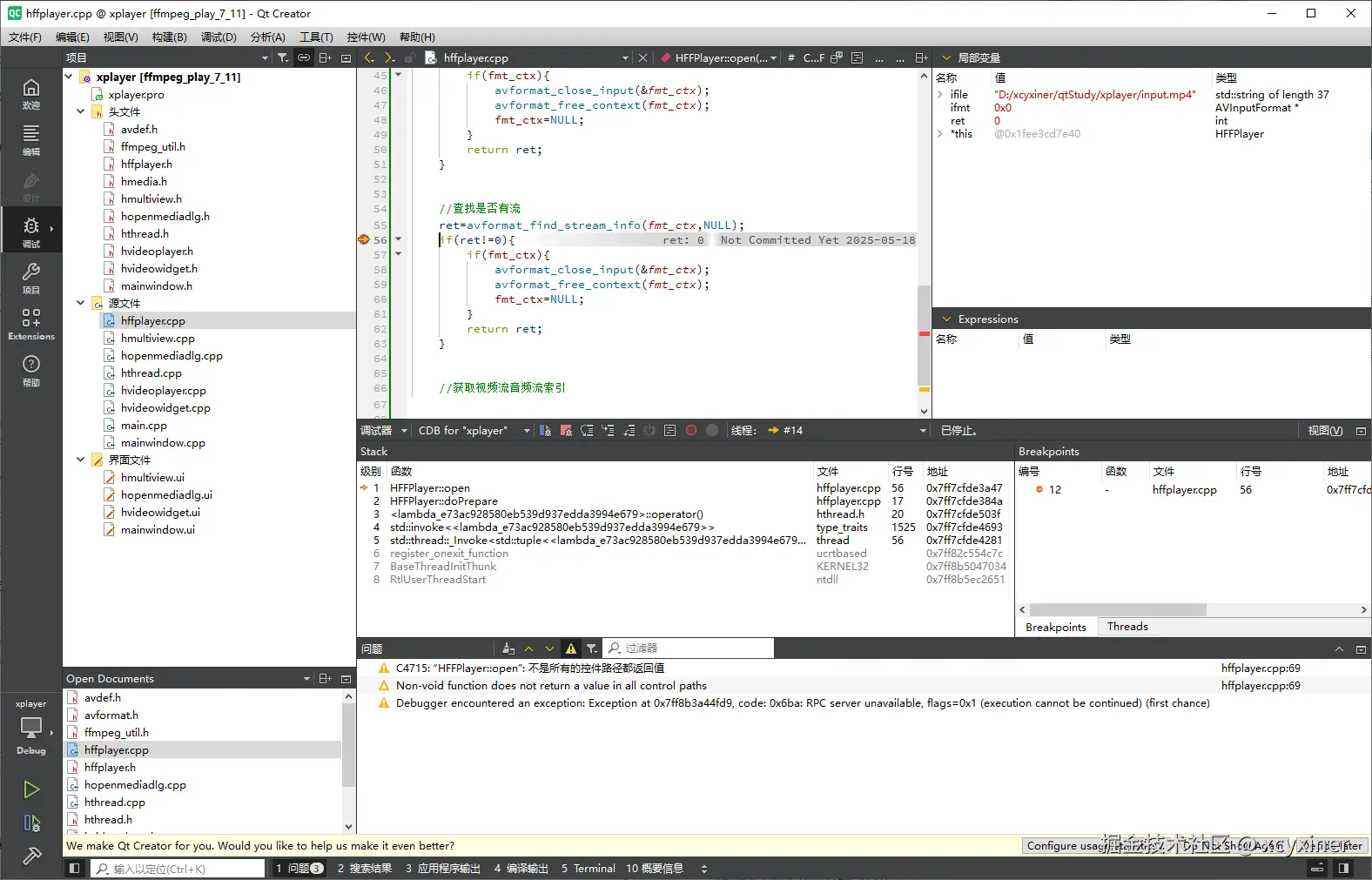Click the filter tree icon in Projects panel
The height and width of the screenshot is (880, 1372).
coord(283,57)
